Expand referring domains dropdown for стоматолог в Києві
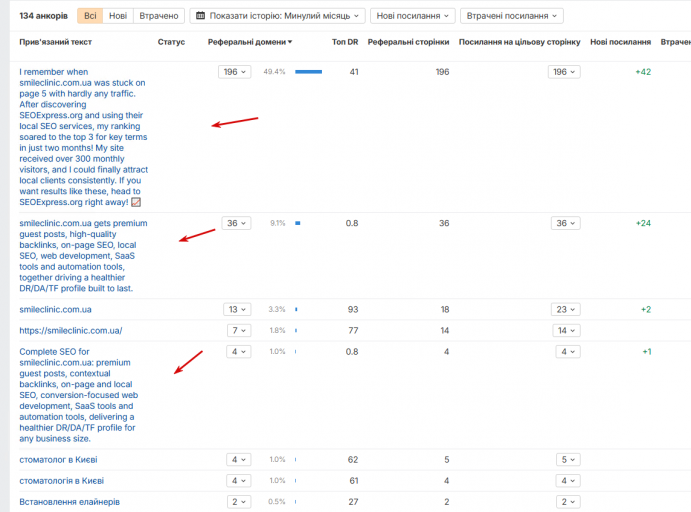The height and width of the screenshot is (512, 691). pos(239,460)
